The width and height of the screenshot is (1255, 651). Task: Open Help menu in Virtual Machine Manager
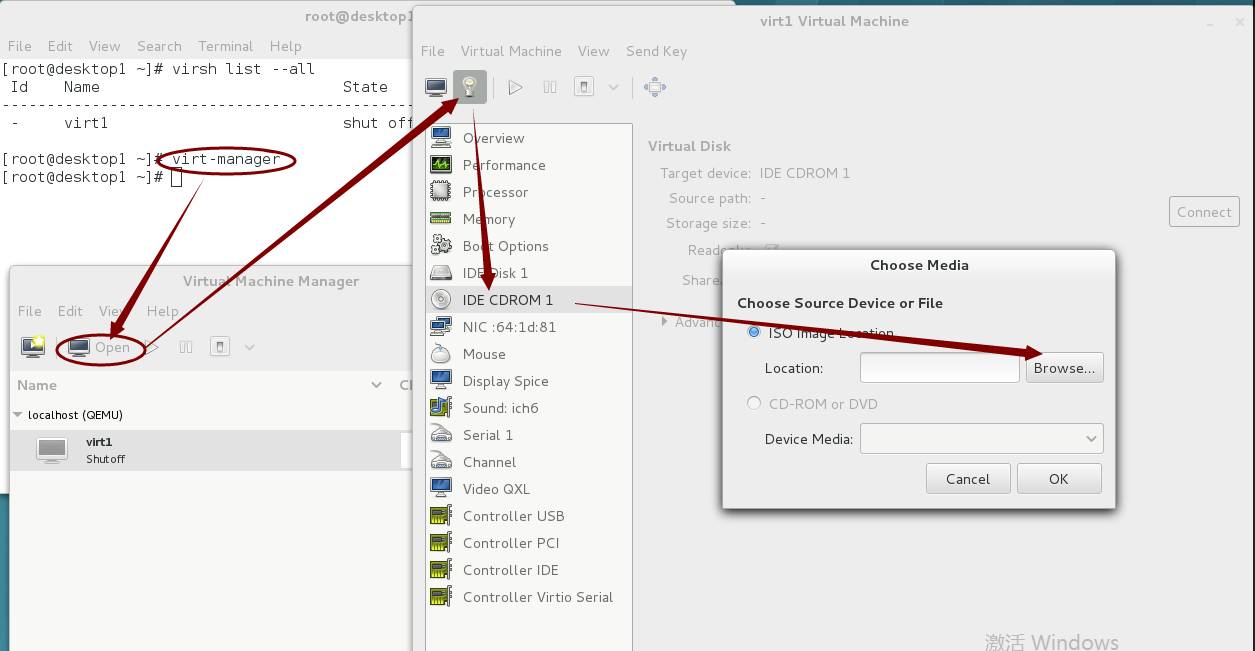162,311
